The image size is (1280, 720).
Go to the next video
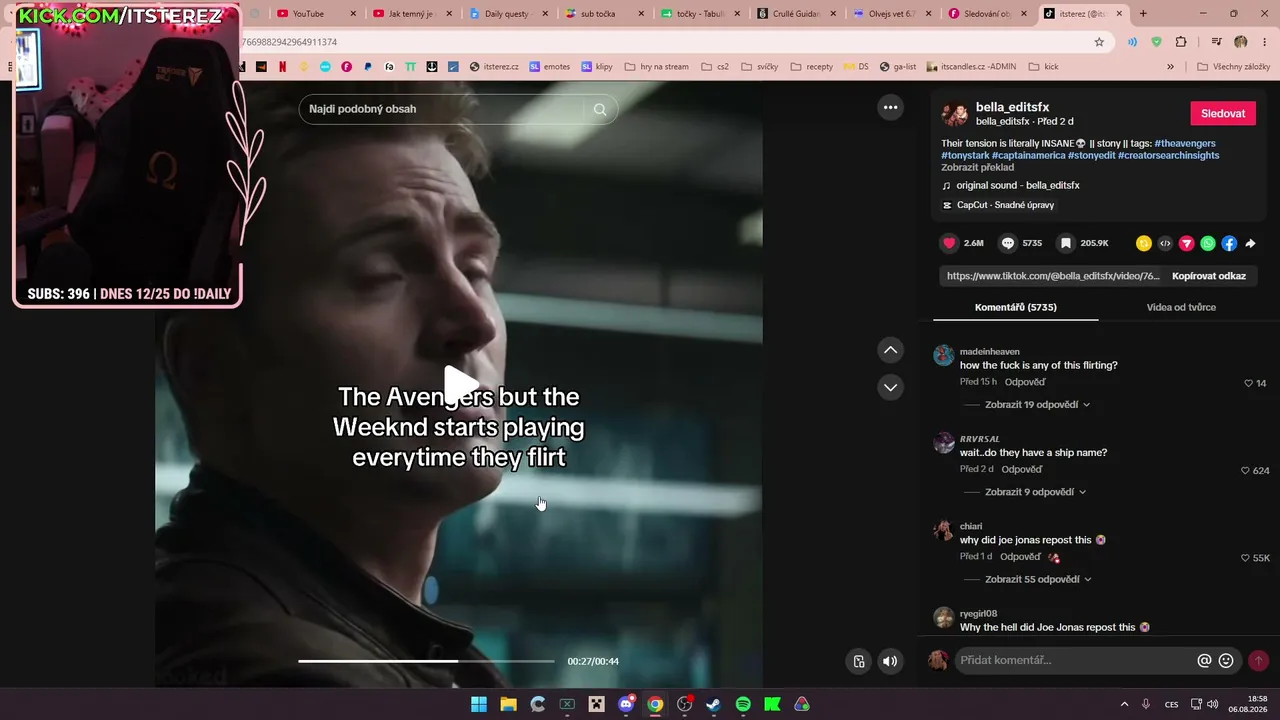(890, 387)
